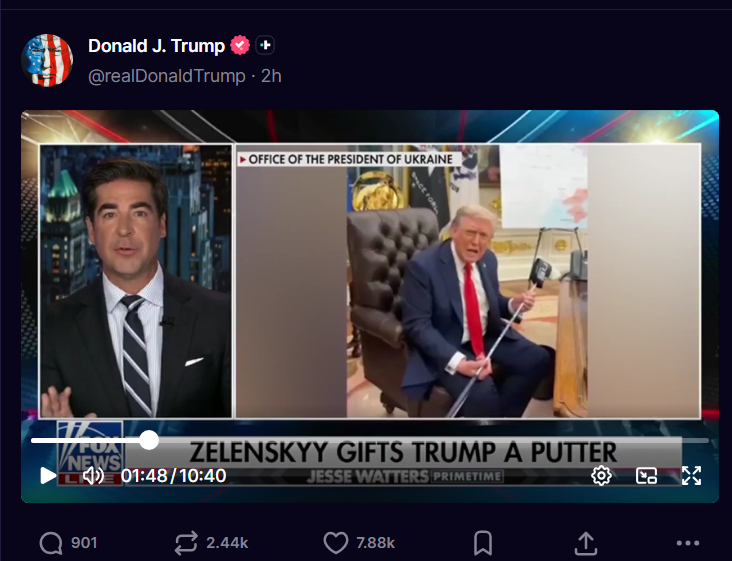This screenshot has height=561, width=732.
Task: Open the flag-painted profile avatar
Action: coord(47,60)
